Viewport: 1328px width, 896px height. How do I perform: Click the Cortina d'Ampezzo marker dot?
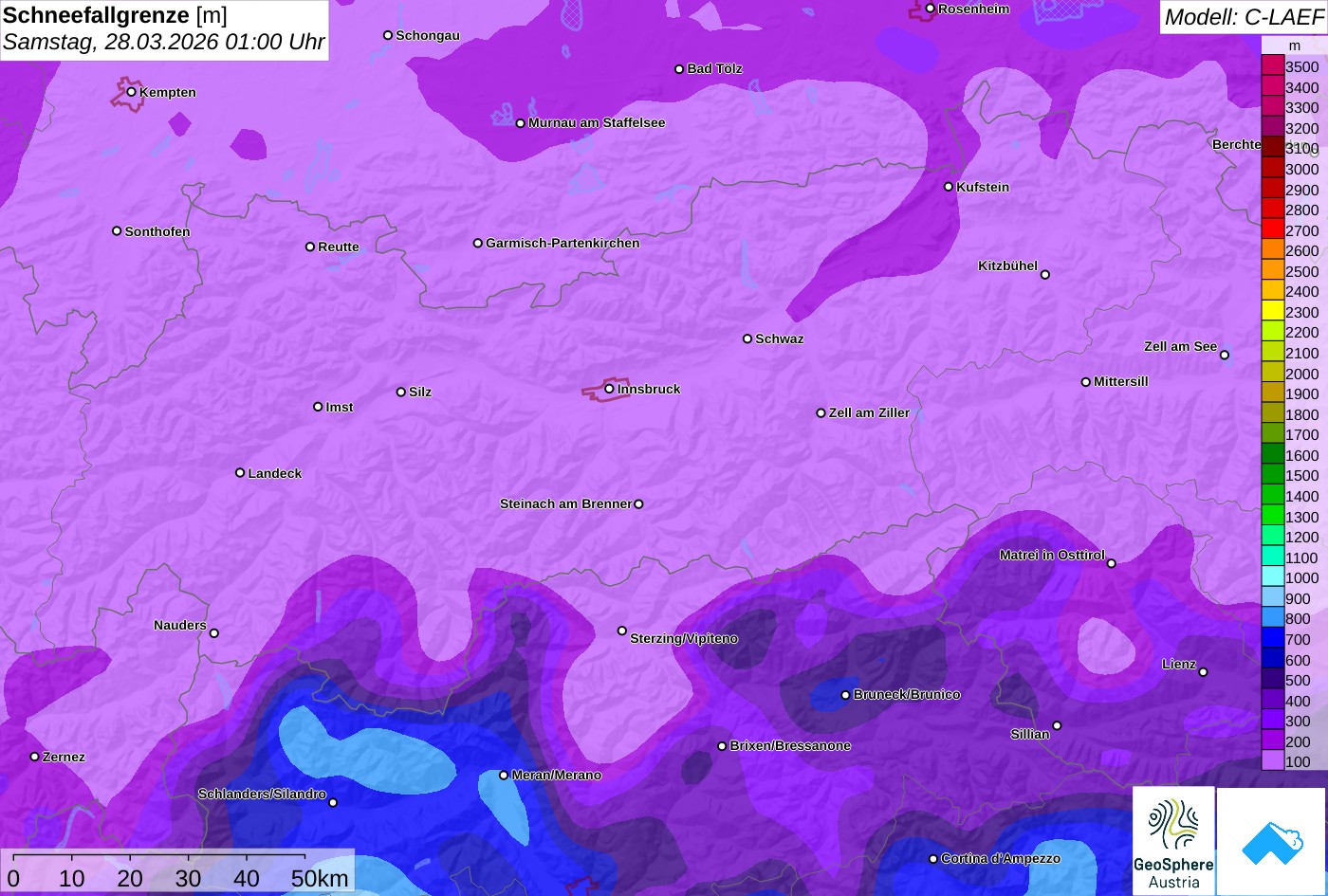[933, 859]
